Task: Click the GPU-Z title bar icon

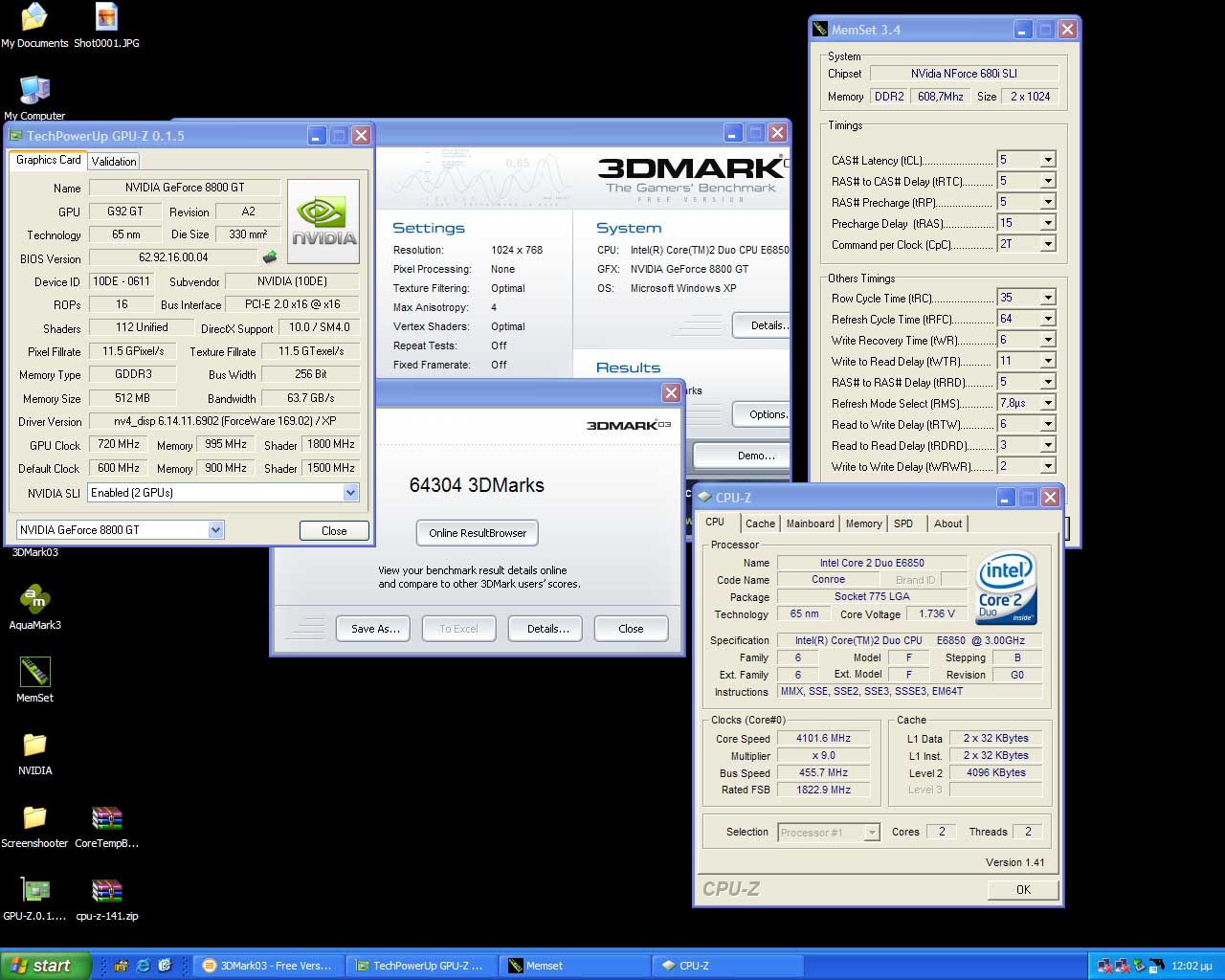Action: coord(15,136)
